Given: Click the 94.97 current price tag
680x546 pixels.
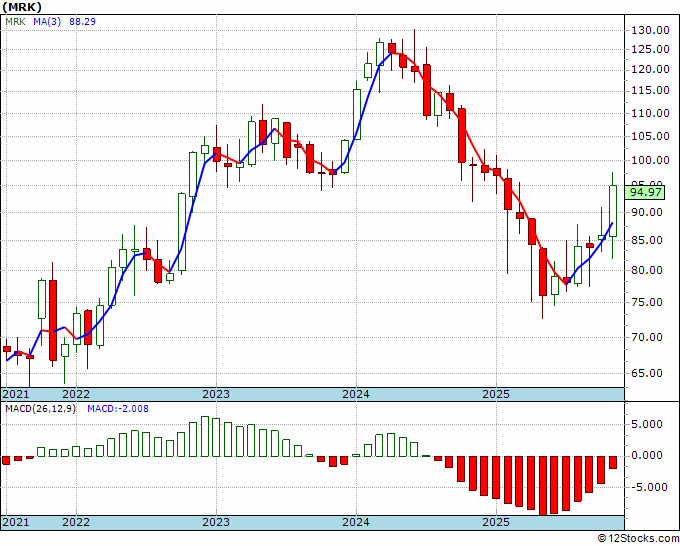Looking at the screenshot, I should coord(646,192).
